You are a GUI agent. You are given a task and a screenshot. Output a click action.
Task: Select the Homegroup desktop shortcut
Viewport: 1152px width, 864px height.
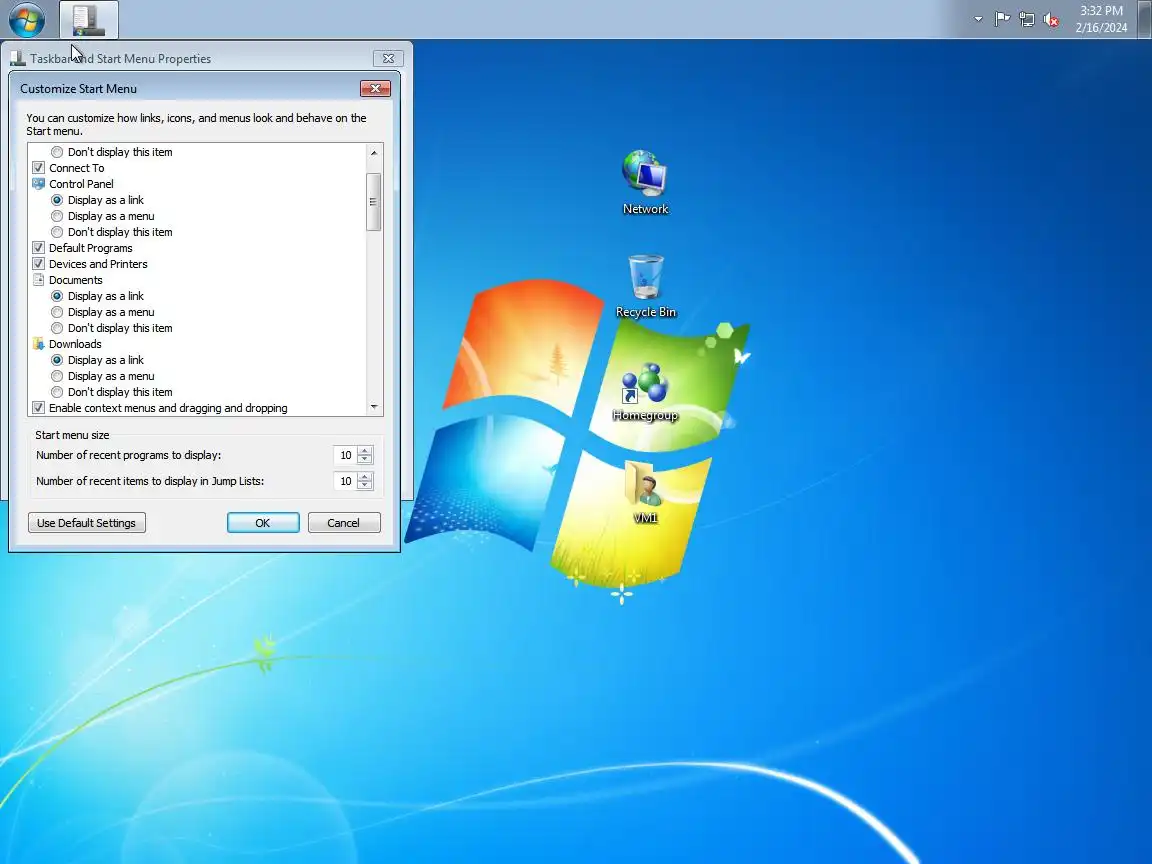click(645, 392)
